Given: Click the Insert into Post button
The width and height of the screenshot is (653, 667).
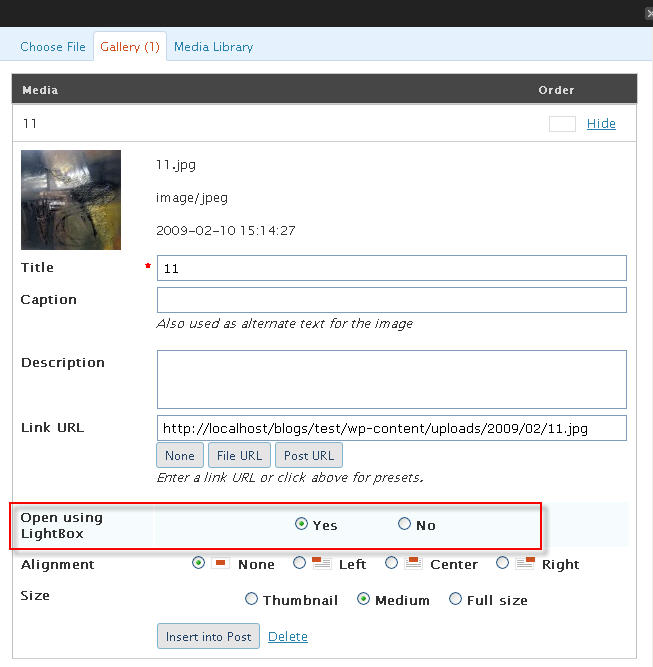Looking at the screenshot, I should tap(208, 636).
